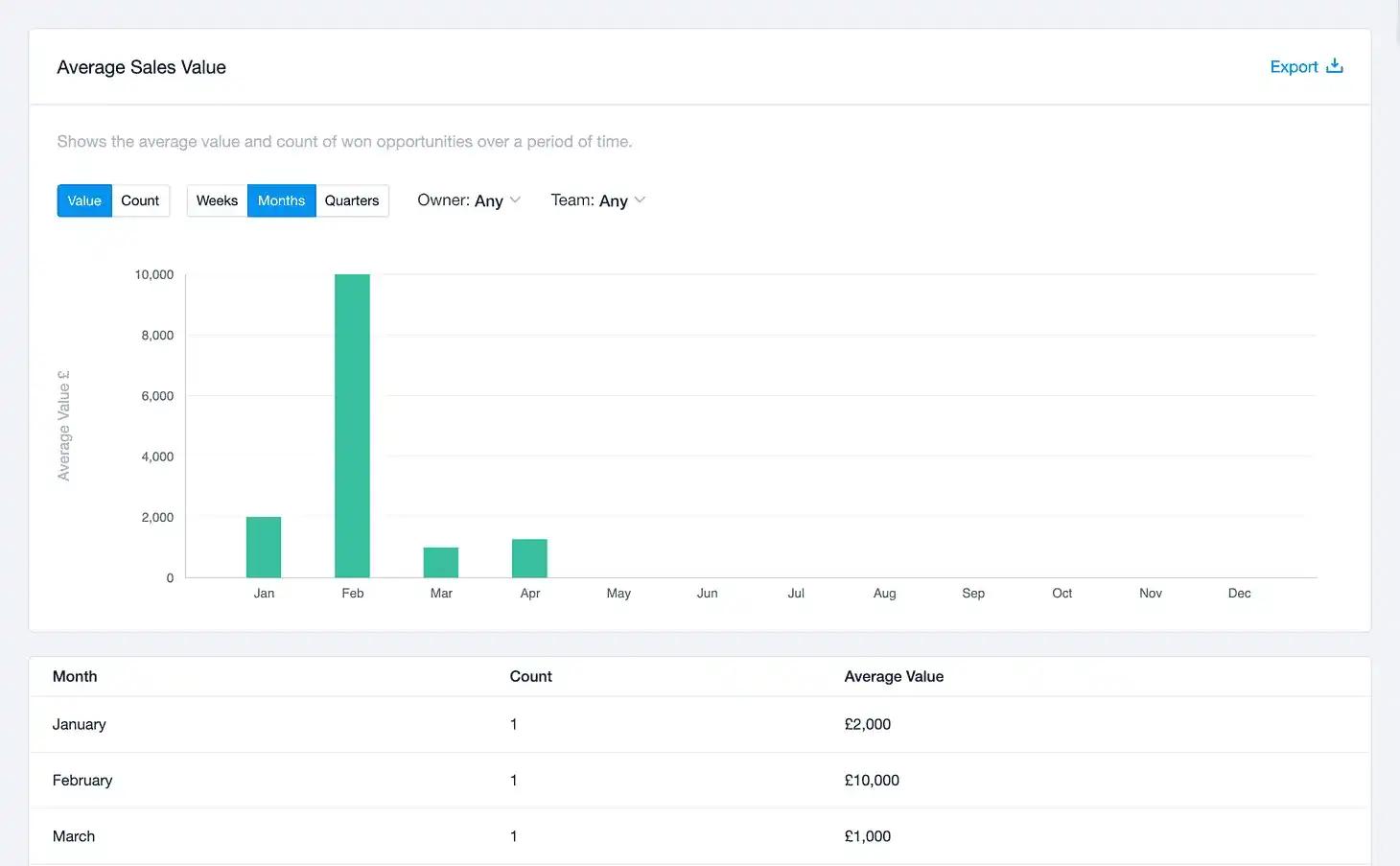Viewport: 1400px width, 866px height.
Task: Click the Aug axis label
Action: pyautogui.click(x=884, y=594)
